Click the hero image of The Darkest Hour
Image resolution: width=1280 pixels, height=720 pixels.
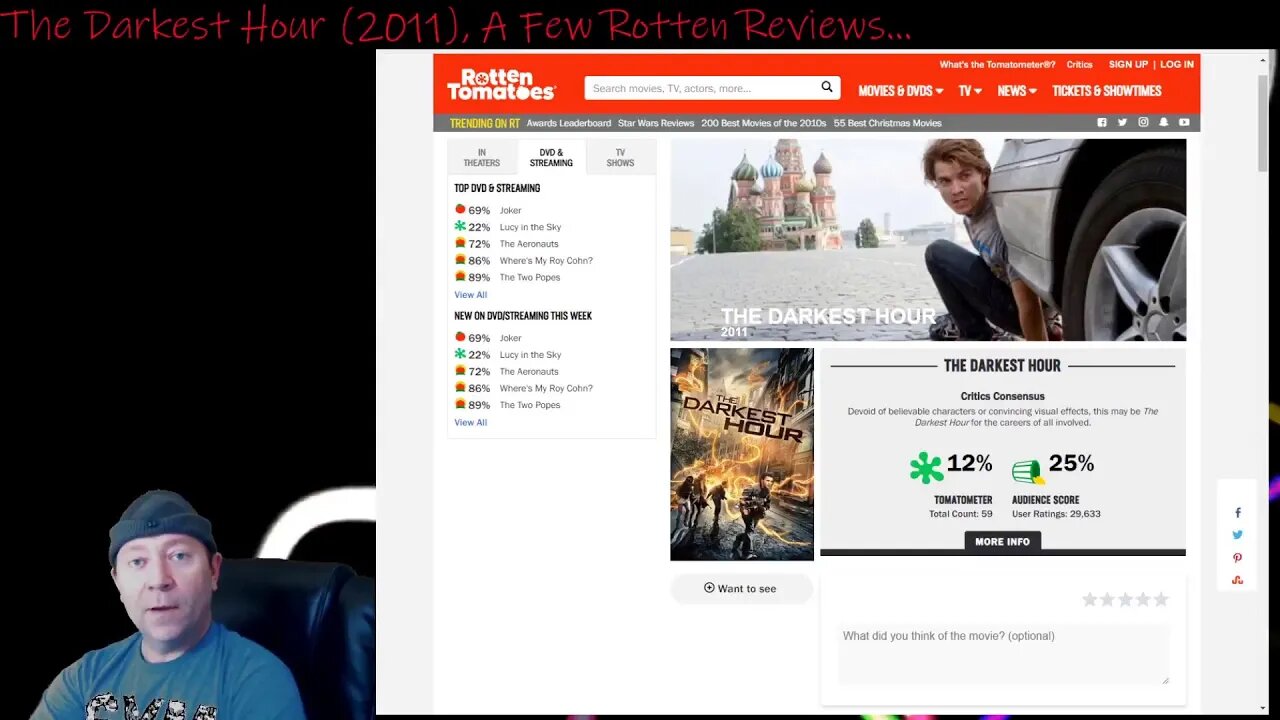coord(928,240)
